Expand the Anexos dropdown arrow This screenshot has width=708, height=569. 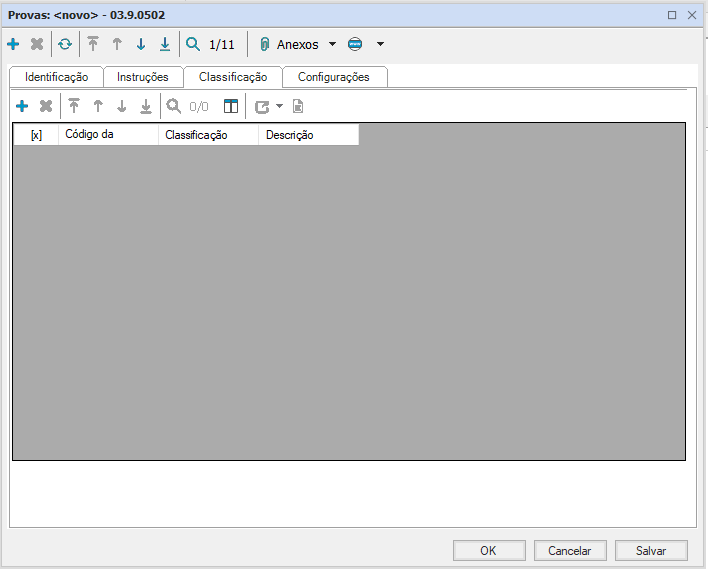(332, 45)
